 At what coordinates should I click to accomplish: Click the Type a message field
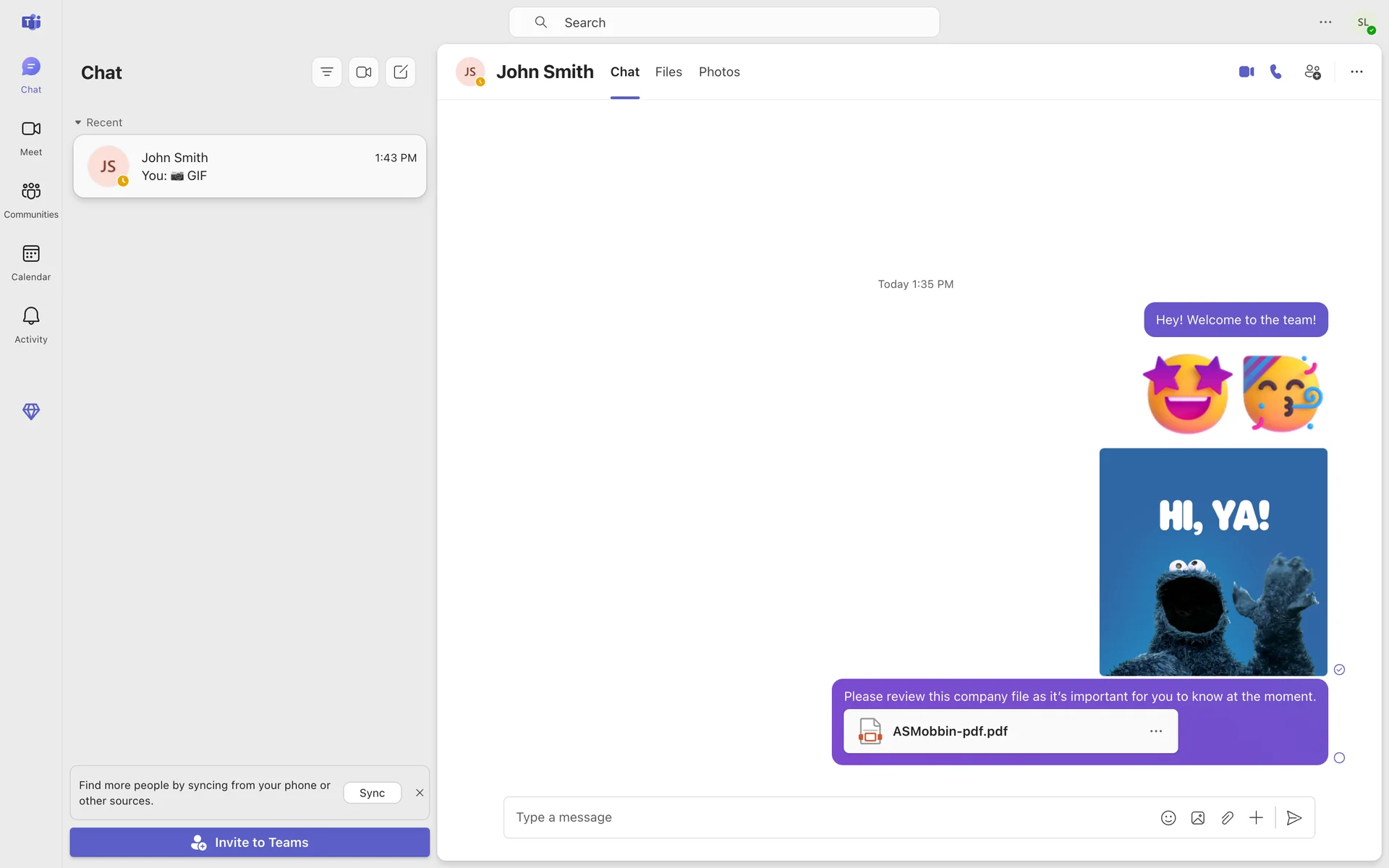click(x=825, y=817)
